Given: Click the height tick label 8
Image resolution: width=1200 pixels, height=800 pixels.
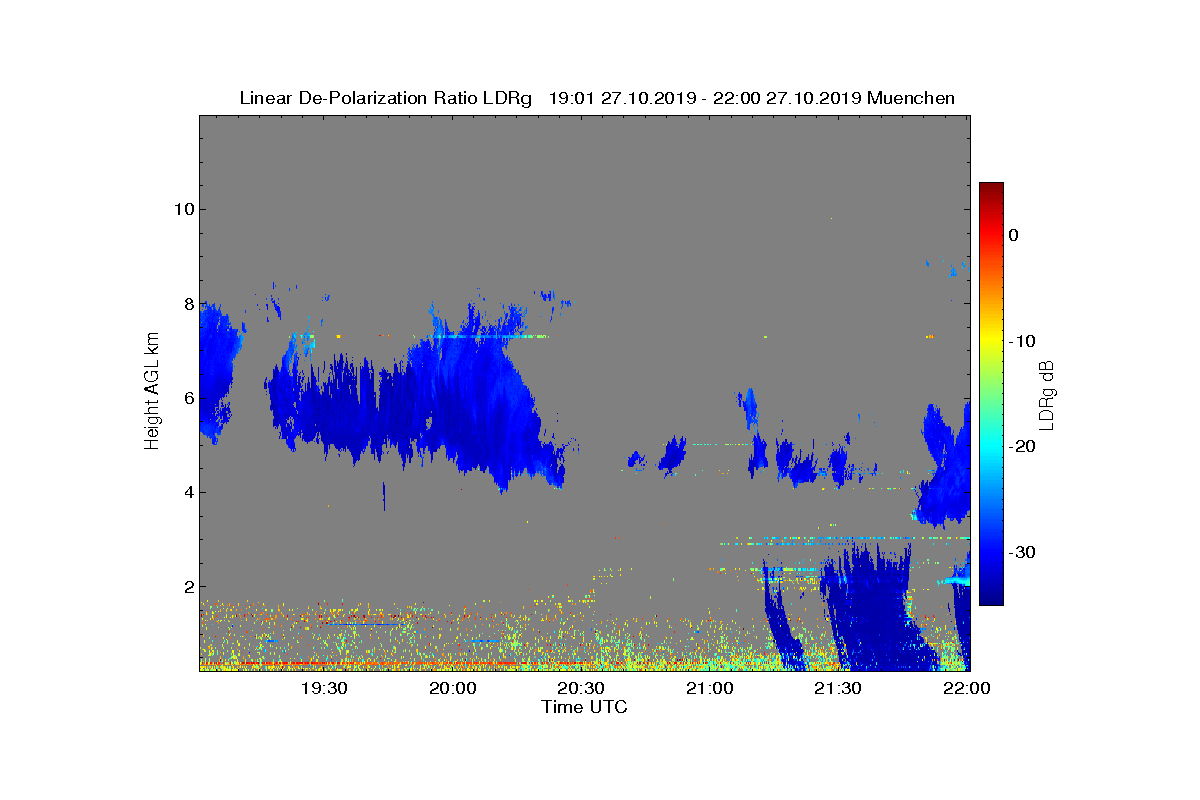Looking at the screenshot, I should (187, 303).
